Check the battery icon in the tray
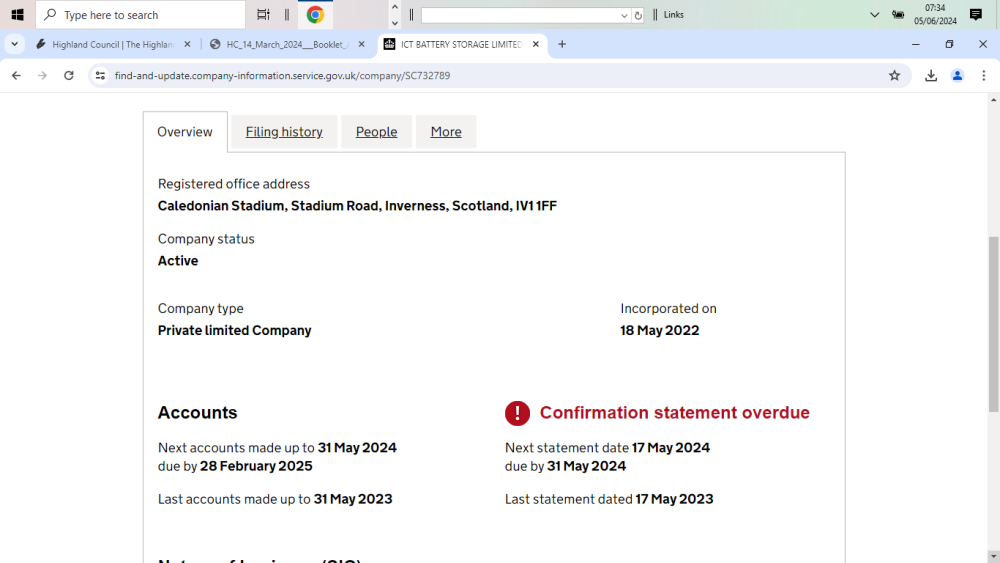 [x=898, y=15]
